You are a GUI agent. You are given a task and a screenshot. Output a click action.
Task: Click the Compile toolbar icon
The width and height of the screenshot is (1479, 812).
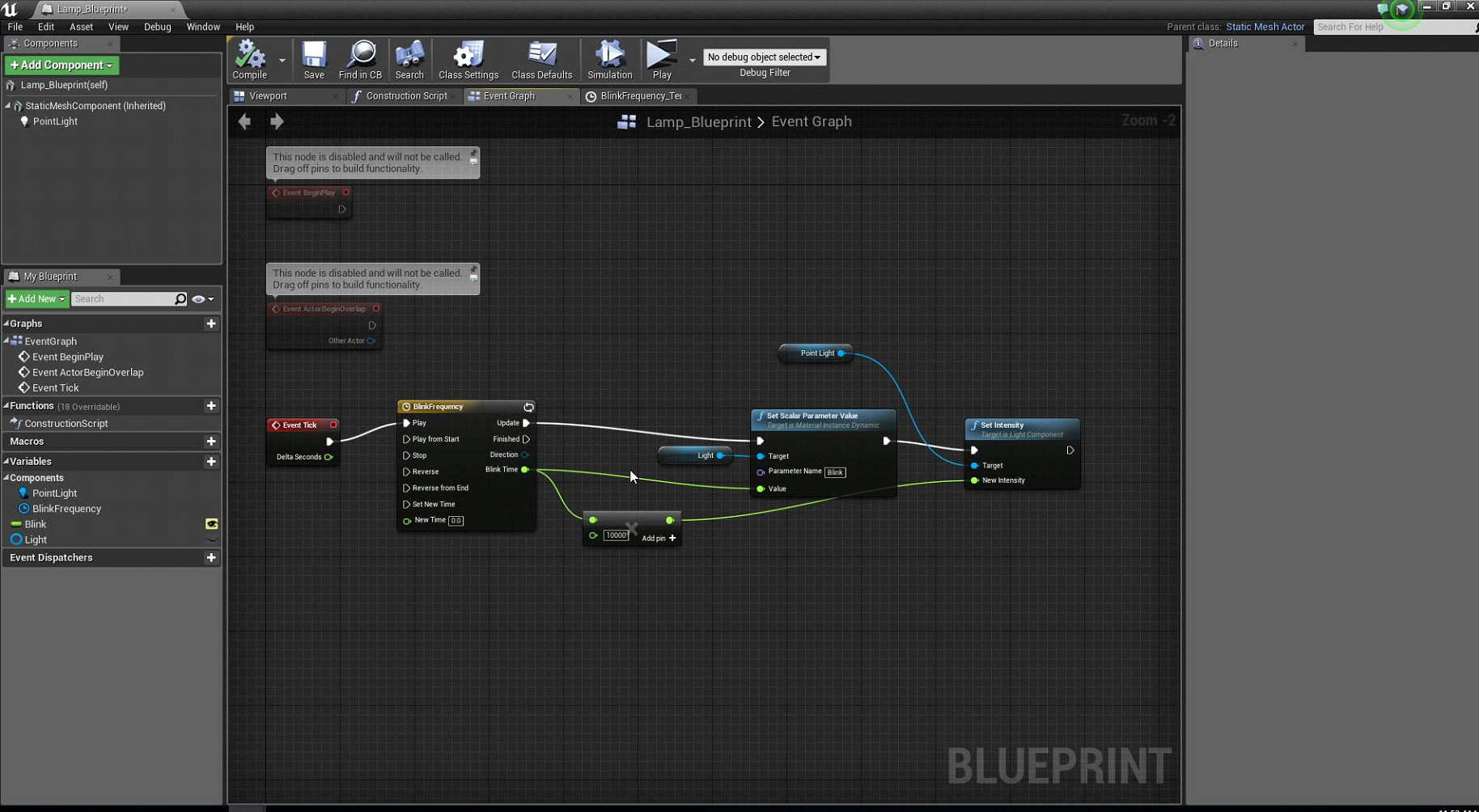pos(249,60)
